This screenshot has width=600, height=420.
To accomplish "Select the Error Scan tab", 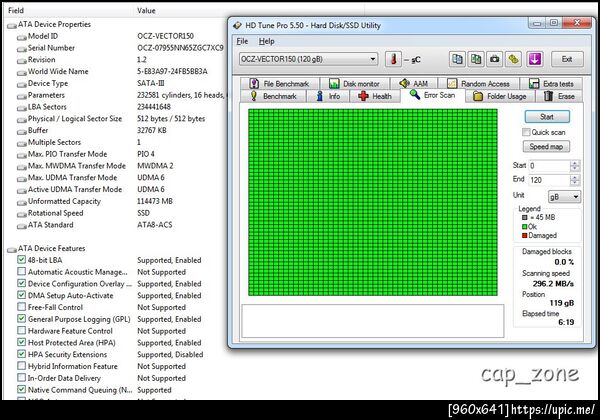I will point(433,95).
